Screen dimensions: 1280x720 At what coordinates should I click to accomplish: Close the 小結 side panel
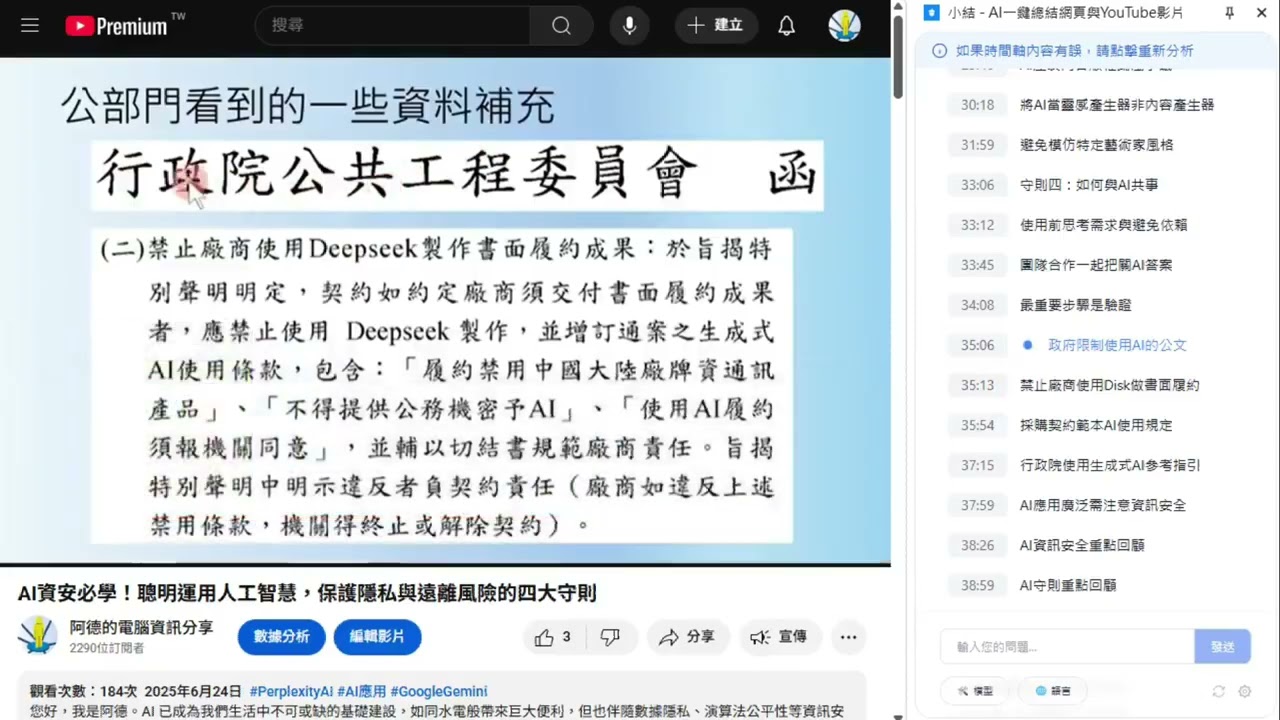pyautogui.click(x=1261, y=13)
